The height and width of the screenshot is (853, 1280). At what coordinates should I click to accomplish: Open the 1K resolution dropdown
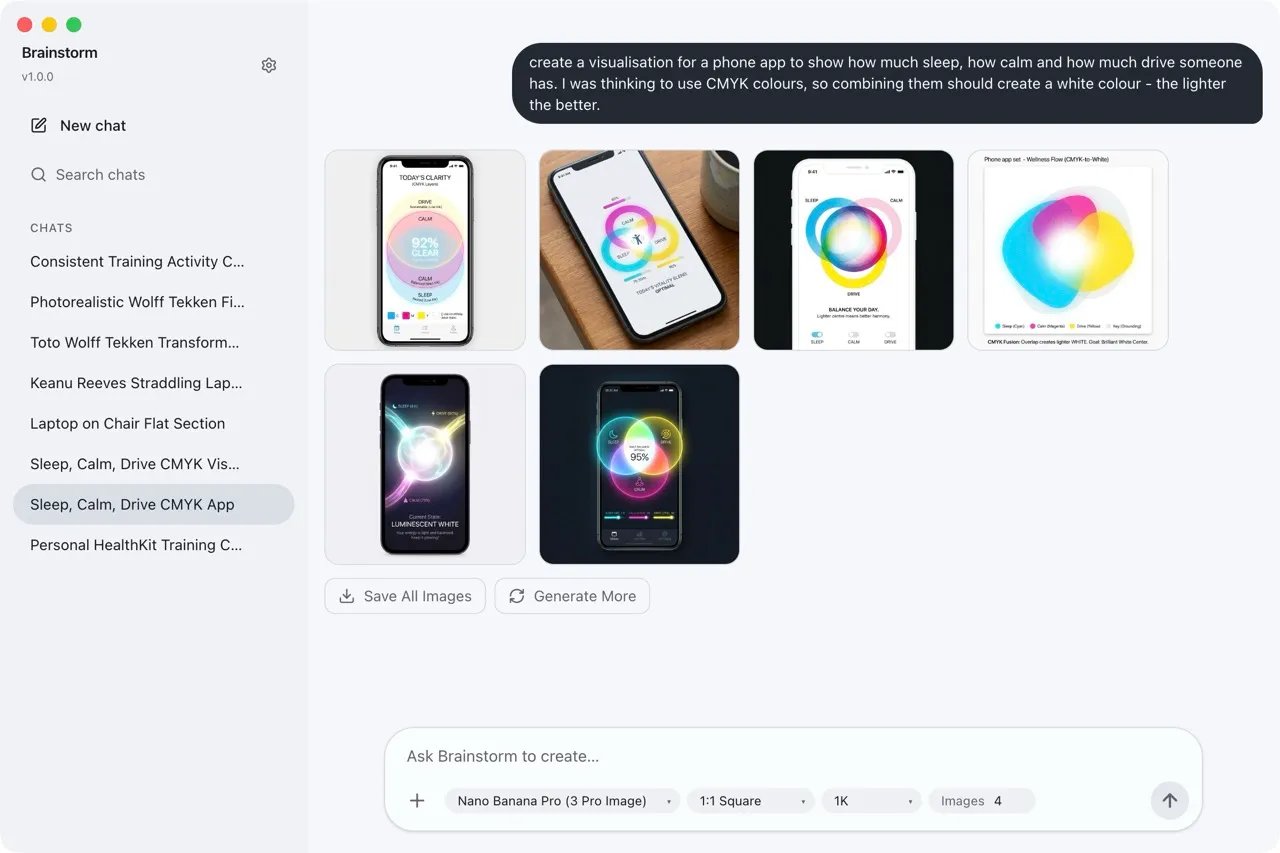872,801
